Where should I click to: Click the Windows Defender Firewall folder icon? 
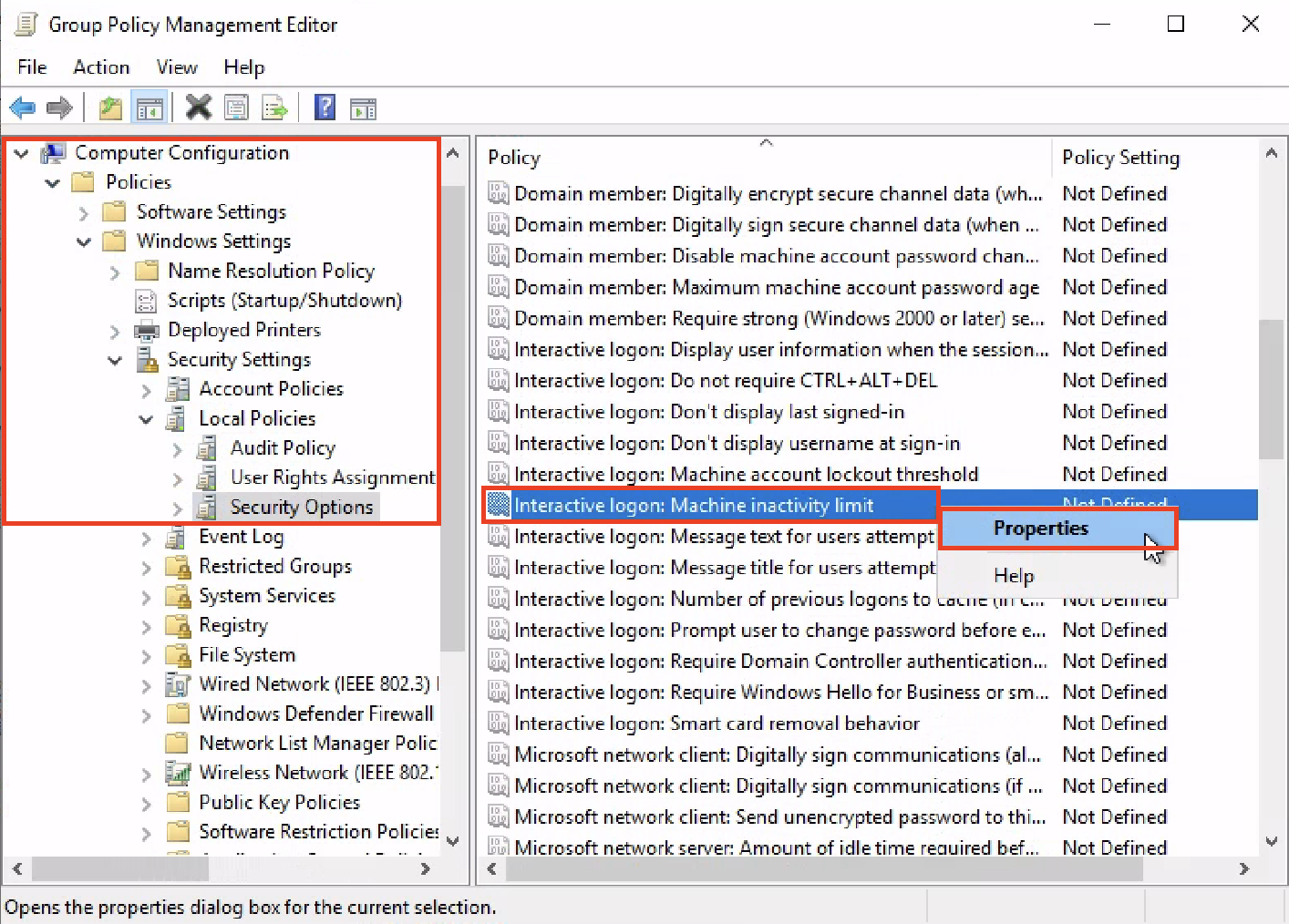tap(177, 714)
